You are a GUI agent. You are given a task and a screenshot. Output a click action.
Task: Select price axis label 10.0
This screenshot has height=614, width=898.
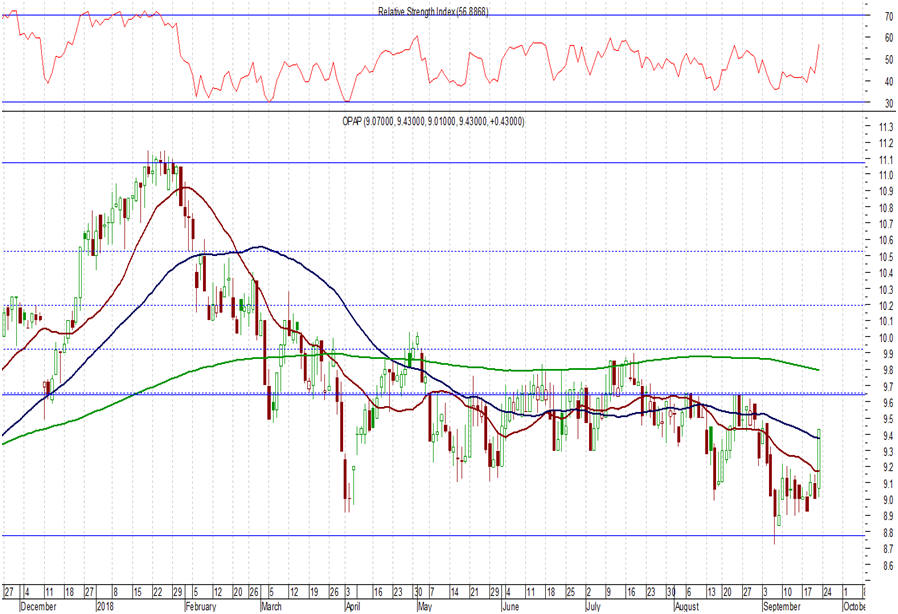pyautogui.click(x=887, y=338)
